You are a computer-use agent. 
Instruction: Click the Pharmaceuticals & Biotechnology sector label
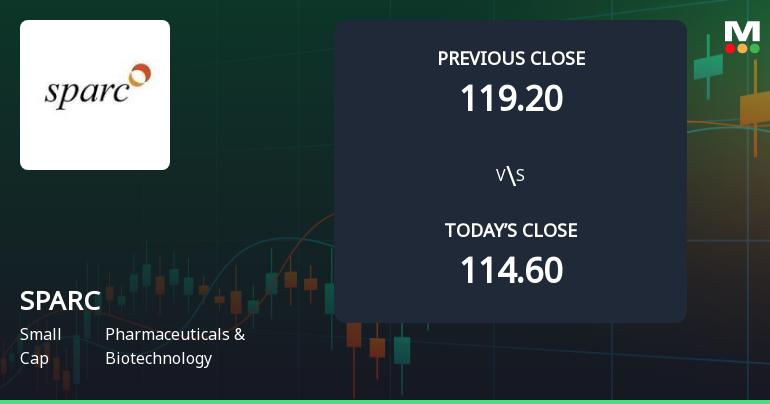tap(174, 346)
